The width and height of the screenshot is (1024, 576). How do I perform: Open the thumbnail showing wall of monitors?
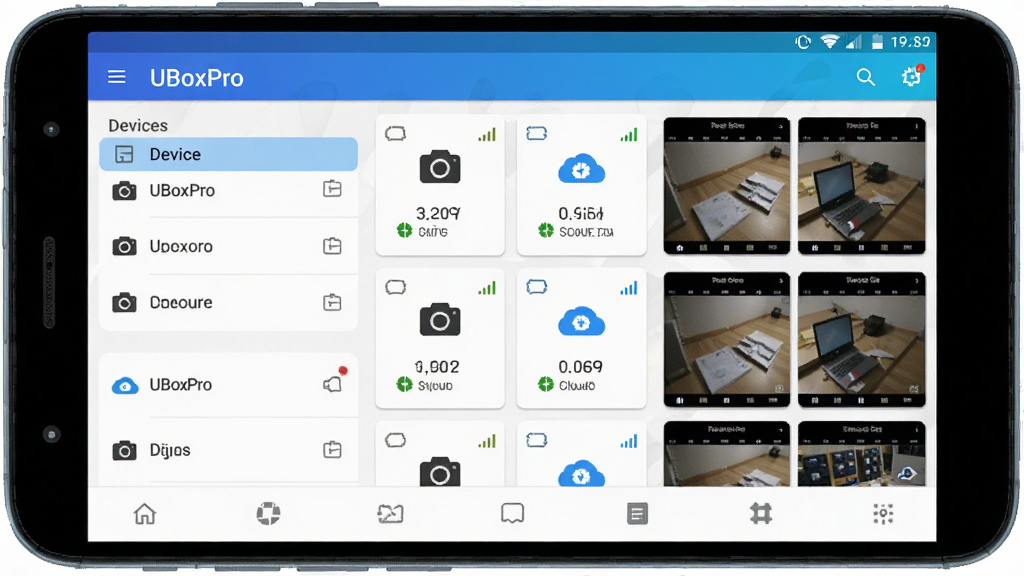click(861, 453)
